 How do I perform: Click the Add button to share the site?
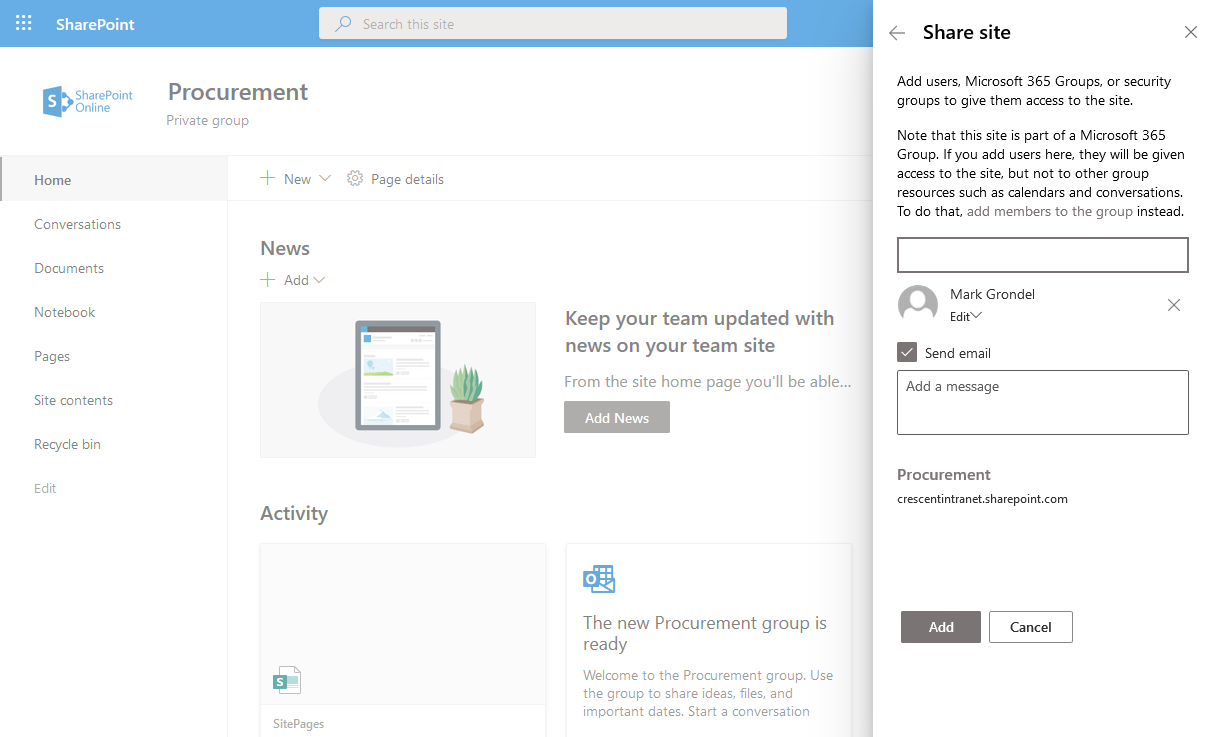tap(940, 627)
